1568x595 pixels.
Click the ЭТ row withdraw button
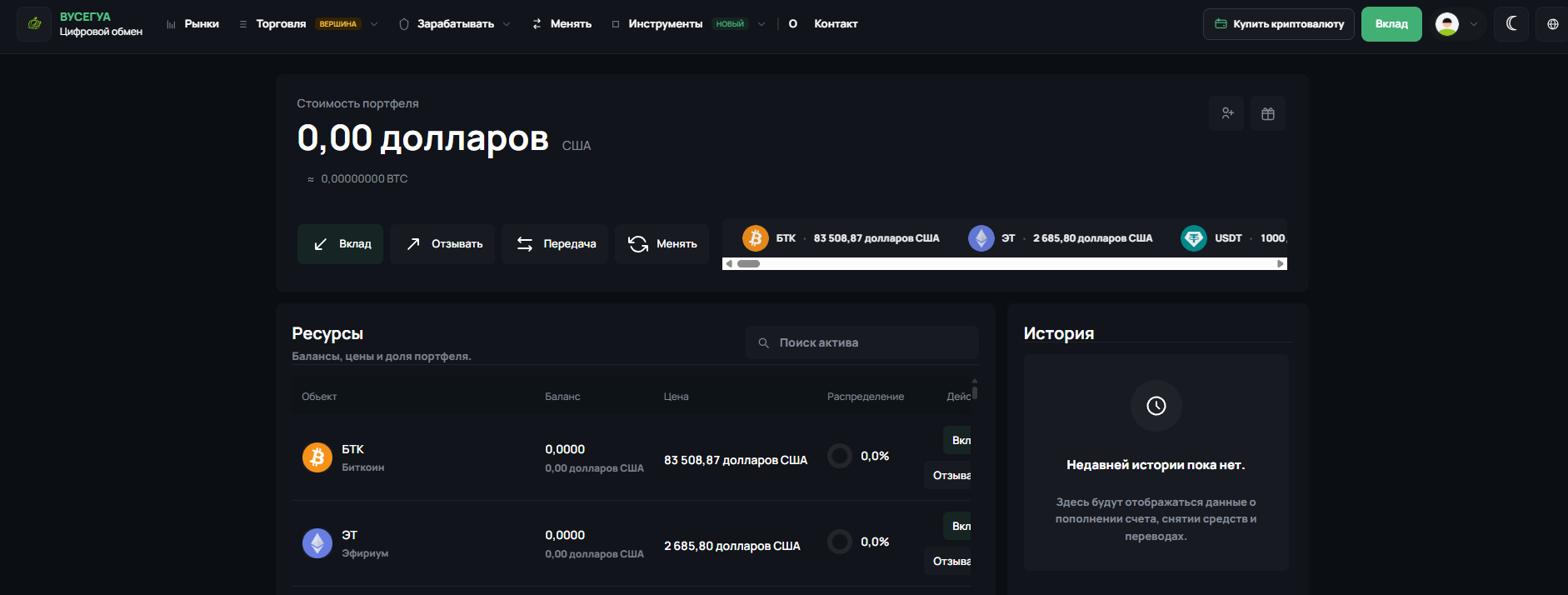948,561
